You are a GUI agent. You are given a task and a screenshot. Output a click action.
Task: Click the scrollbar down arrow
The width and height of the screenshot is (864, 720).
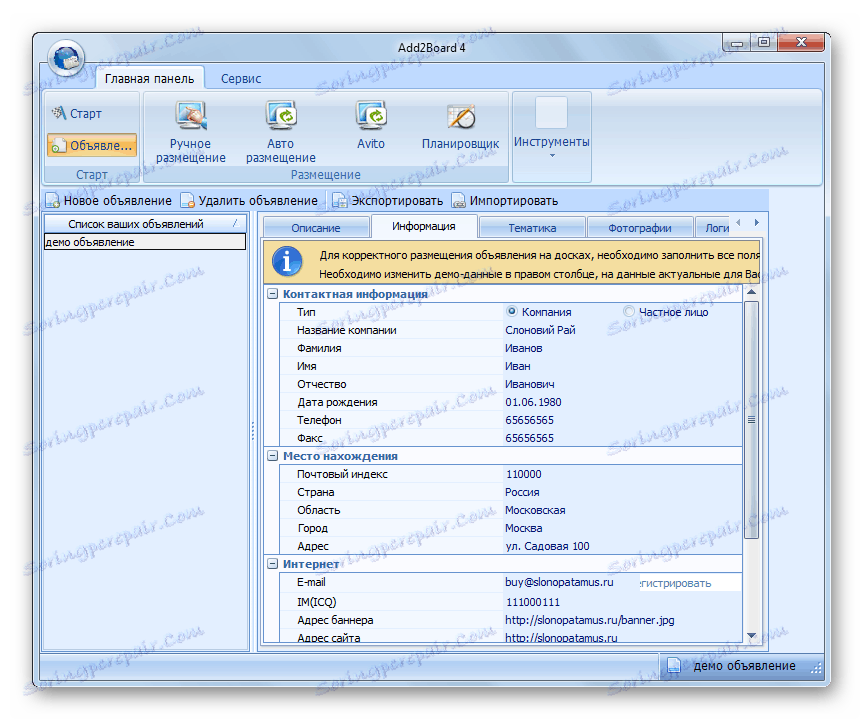point(751,636)
